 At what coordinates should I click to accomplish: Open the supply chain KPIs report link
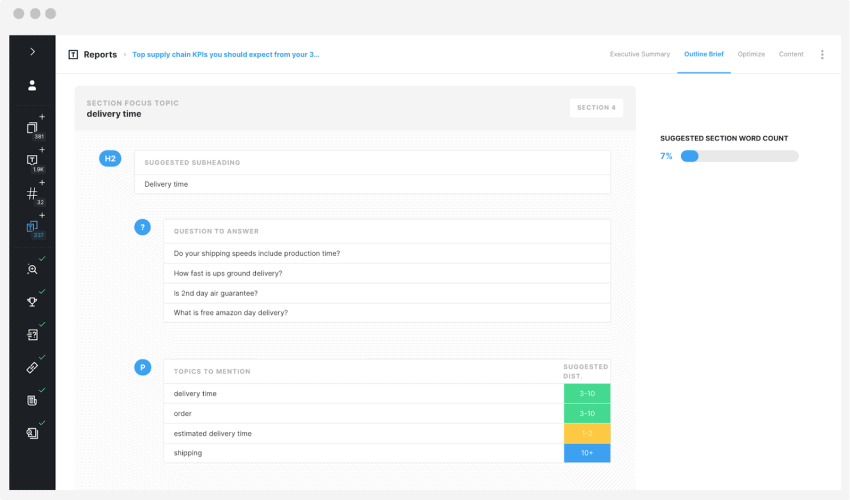[x=226, y=54]
